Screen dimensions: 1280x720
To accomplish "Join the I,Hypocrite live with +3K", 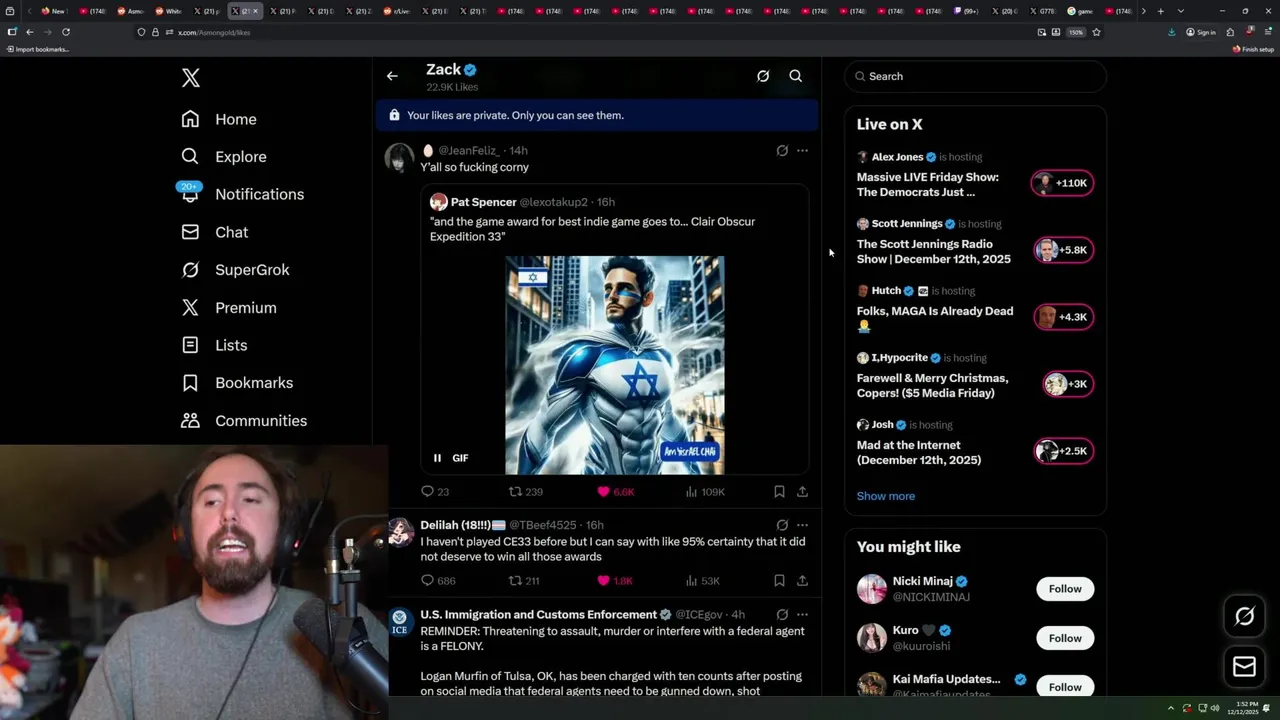I will pyautogui.click(x=1067, y=384).
